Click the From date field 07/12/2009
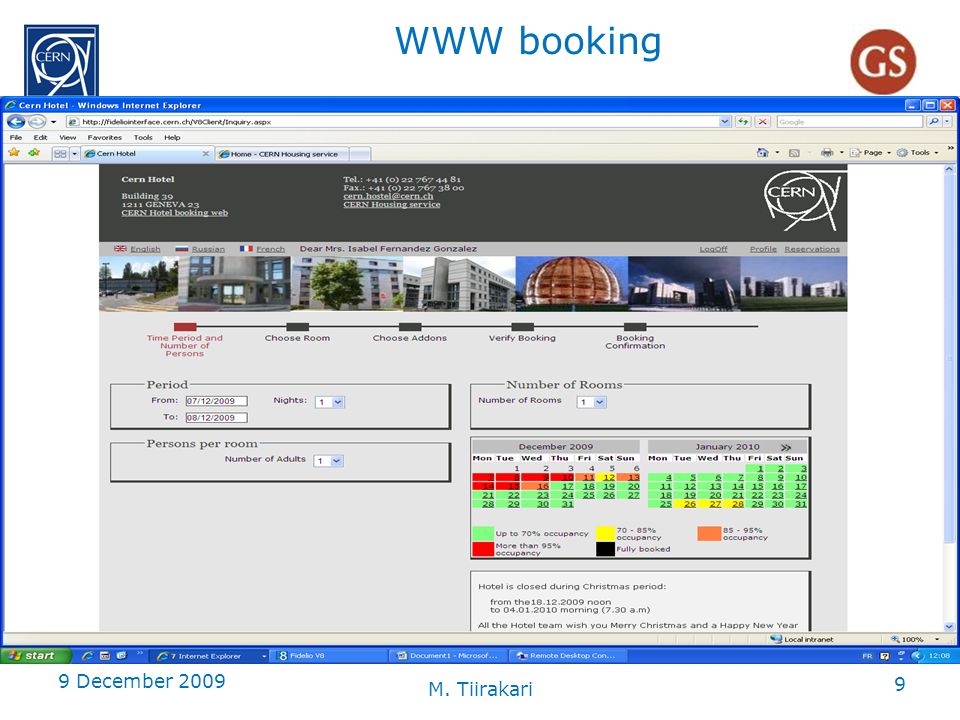The height and width of the screenshot is (720, 960). [217, 401]
